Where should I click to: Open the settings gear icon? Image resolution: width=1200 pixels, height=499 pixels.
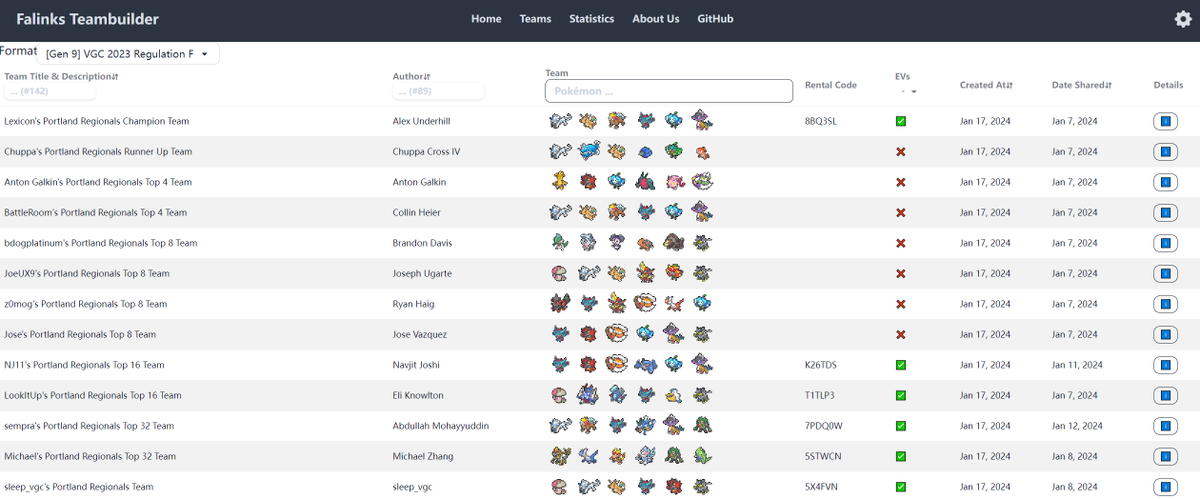[x=1182, y=19]
